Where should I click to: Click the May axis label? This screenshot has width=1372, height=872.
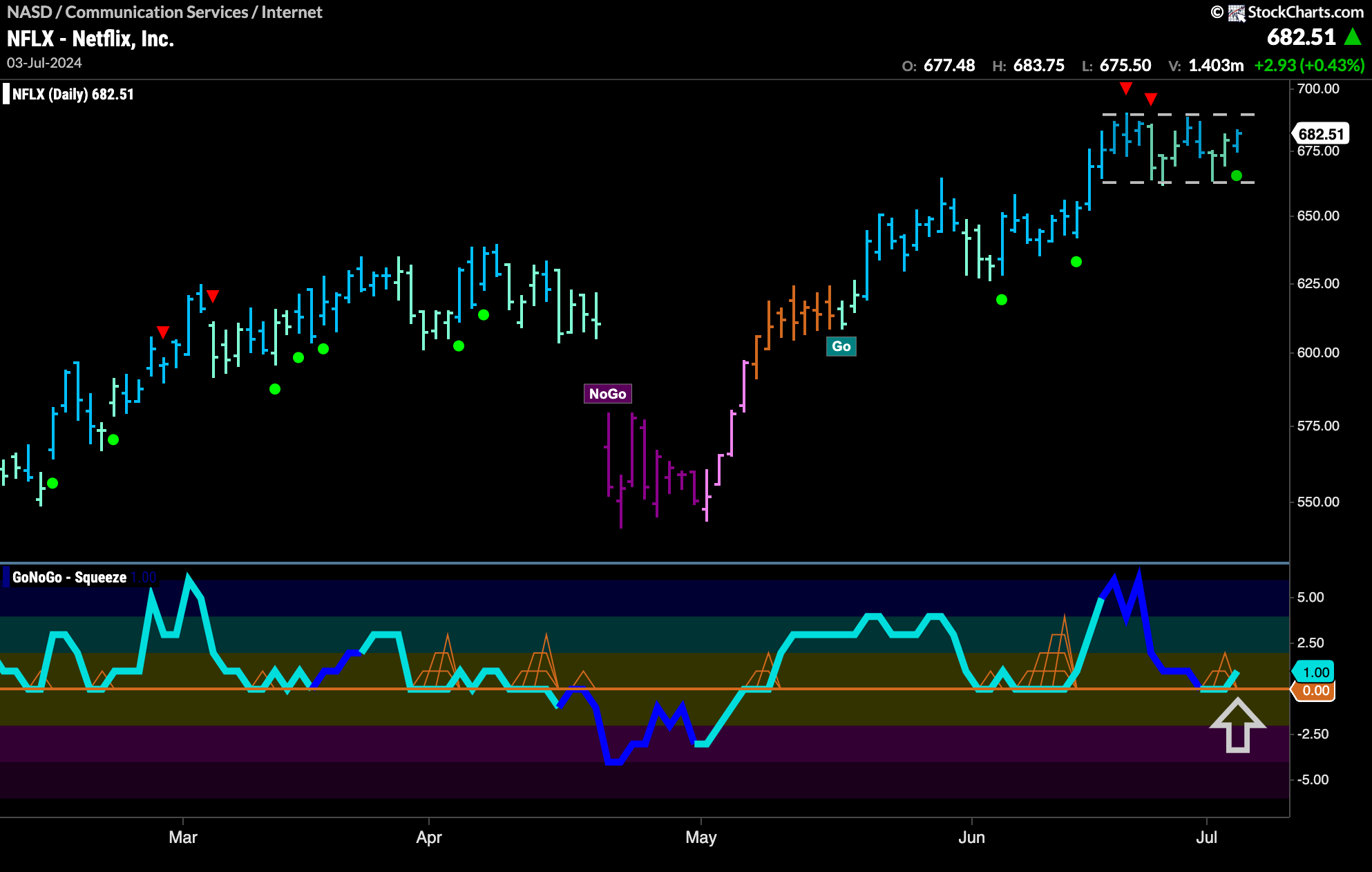[x=701, y=837]
